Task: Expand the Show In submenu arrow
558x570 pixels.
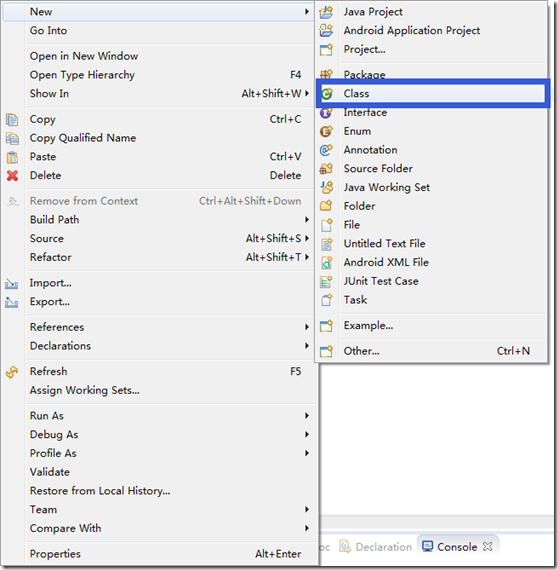Action: [307, 93]
